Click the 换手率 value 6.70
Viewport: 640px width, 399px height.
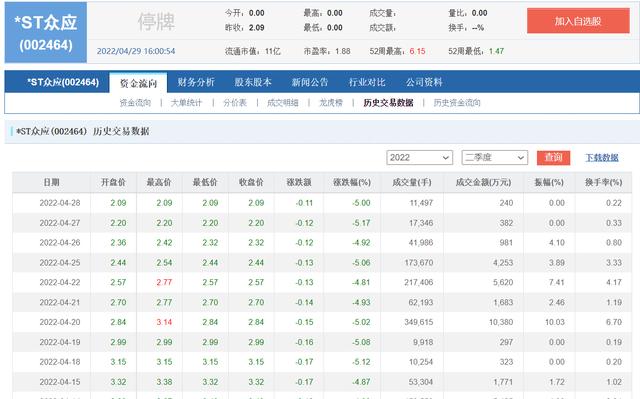614,322
